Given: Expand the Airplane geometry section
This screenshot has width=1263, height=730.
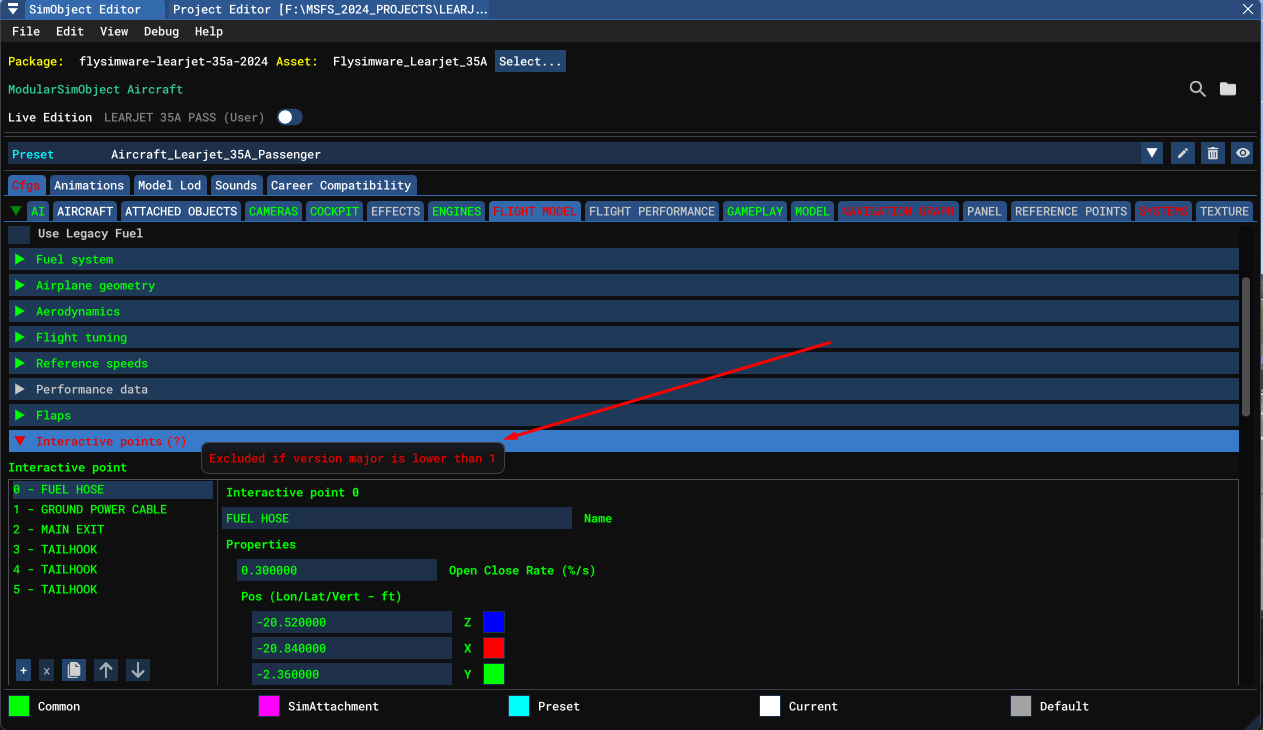Looking at the screenshot, I should click(x=623, y=285).
